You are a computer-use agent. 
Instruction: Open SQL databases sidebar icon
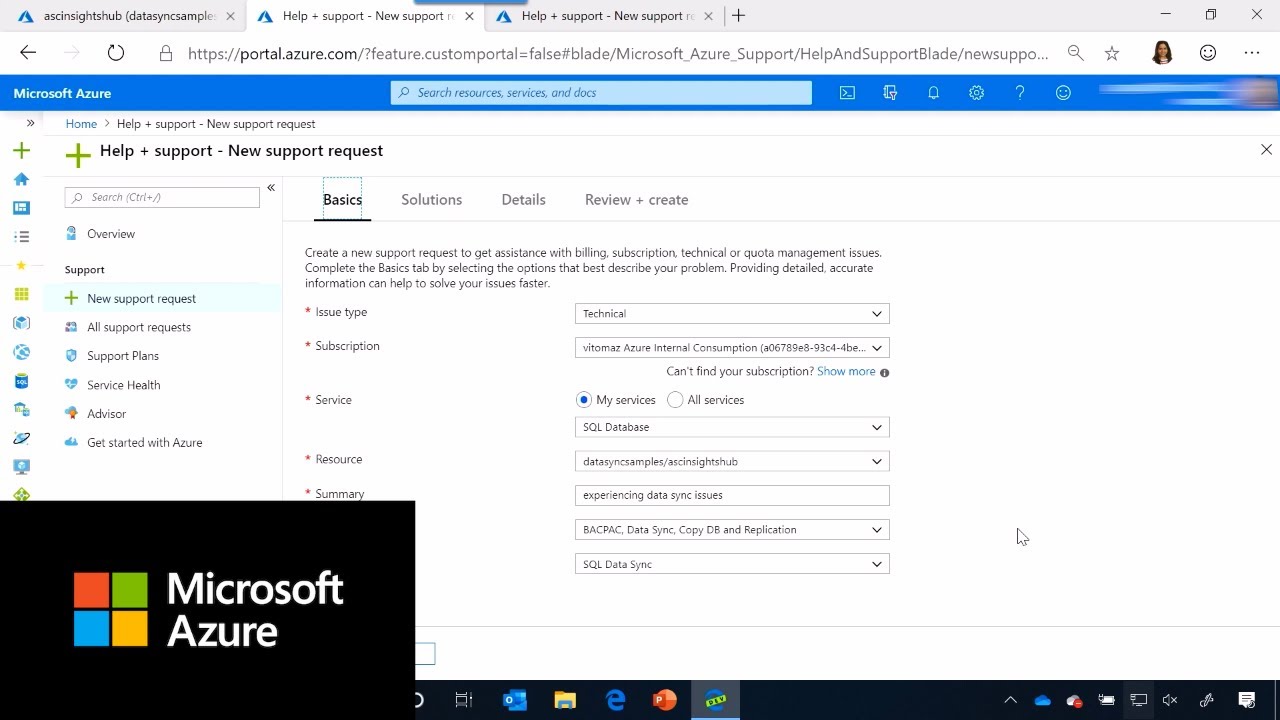21,381
